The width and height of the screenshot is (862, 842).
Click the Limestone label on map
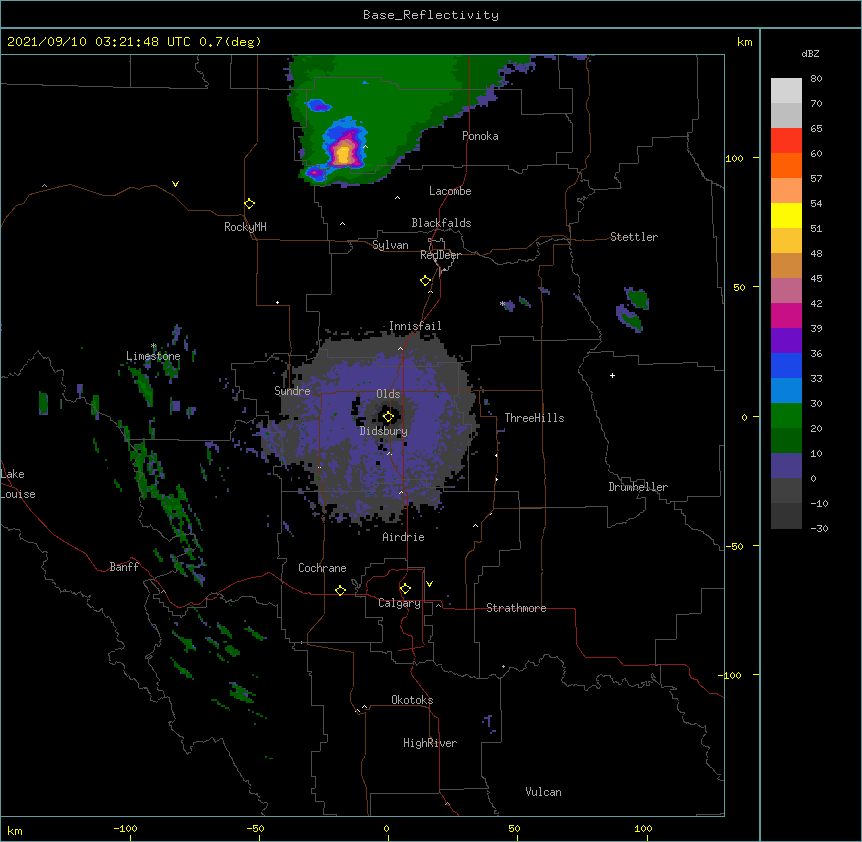(x=153, y=356)
